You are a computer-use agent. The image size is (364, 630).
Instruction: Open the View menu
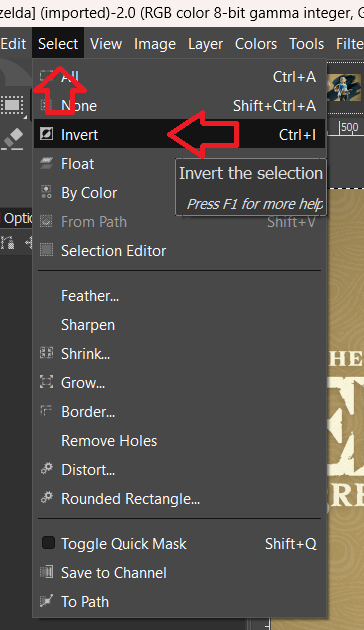tap(106, 43)
